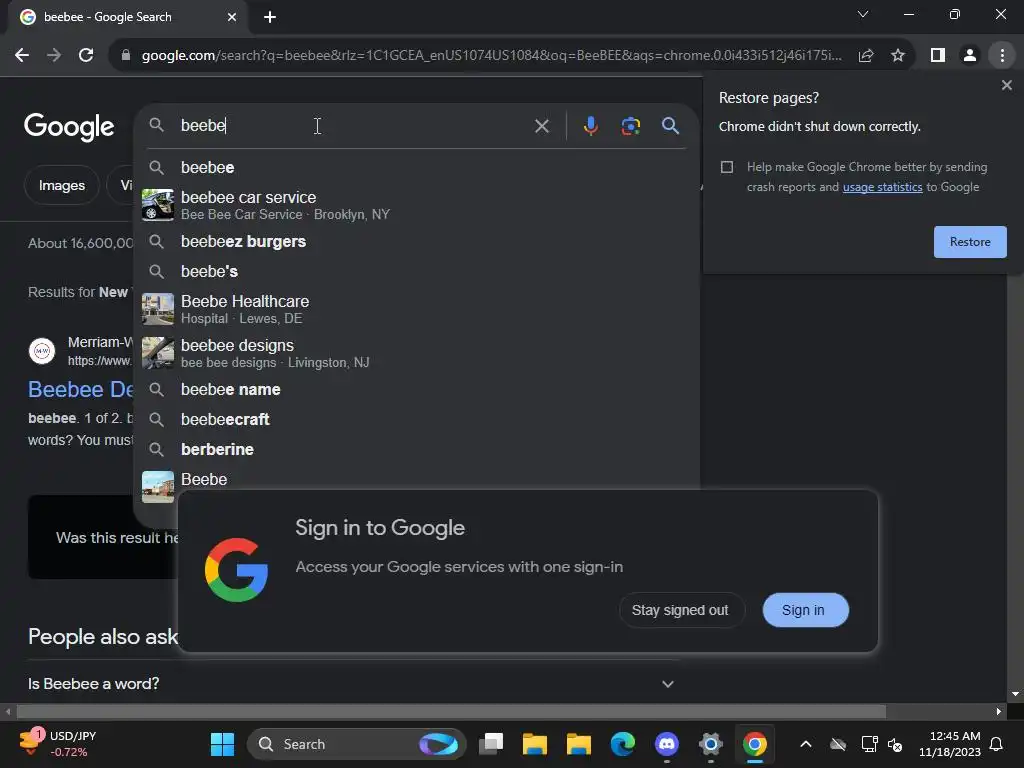The height and width of the screenshot is (768, 1024).
Task: Open the Windows Start menu
Action: click(x=222, y=744)
